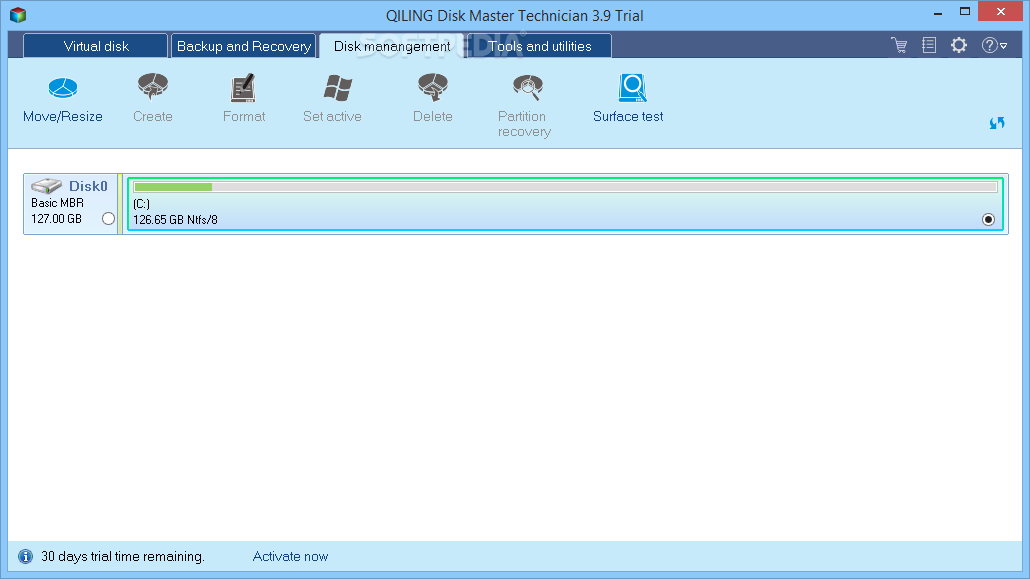Click the Activate now link
This screenshot has height=579, width=1030.
click(290, 557)
